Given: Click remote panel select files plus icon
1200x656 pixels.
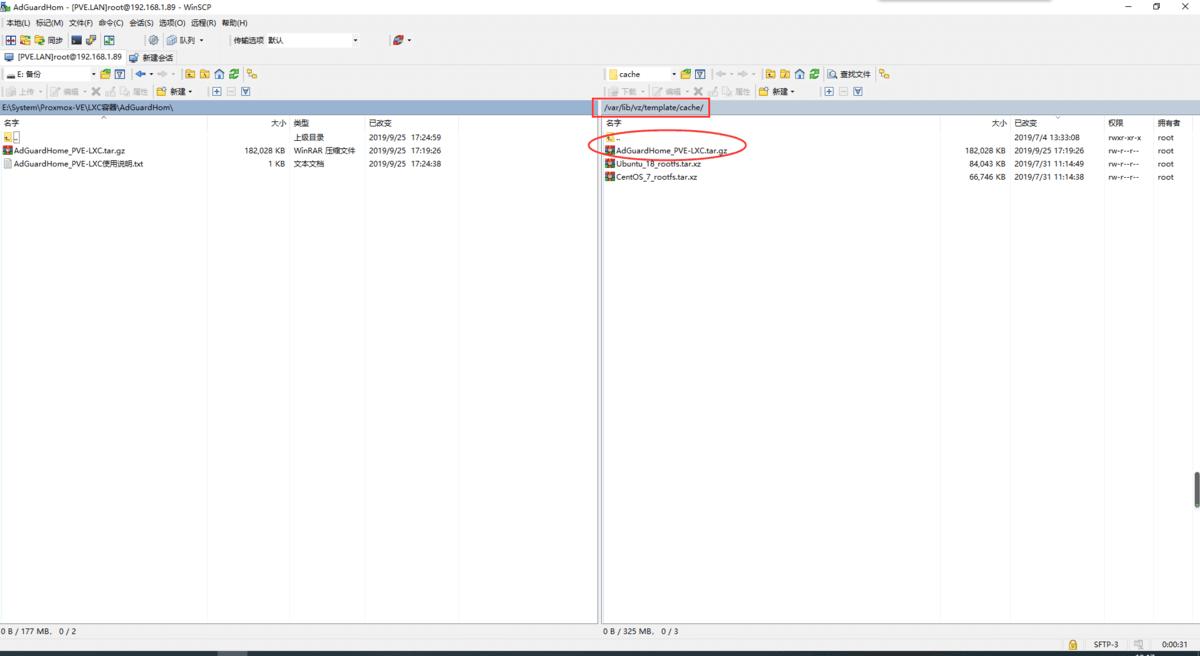Looking at the screenshot, I should (829, 91).
